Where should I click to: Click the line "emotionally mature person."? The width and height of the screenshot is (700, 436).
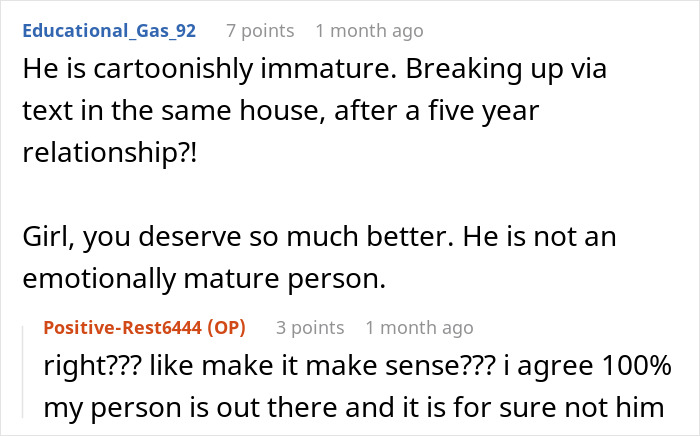click(x=204, y=279)
